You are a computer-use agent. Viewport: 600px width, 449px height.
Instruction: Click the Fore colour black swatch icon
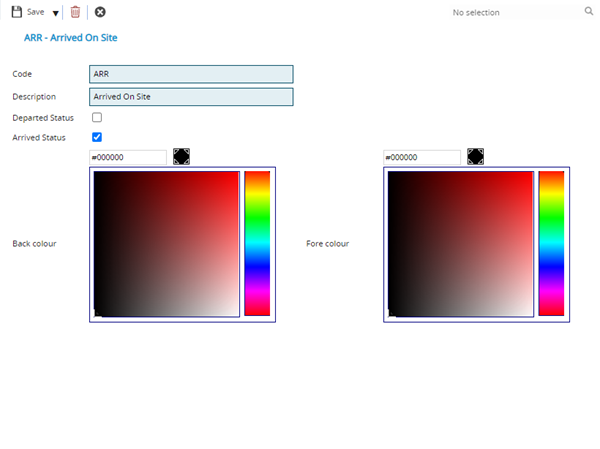[475, 157]
